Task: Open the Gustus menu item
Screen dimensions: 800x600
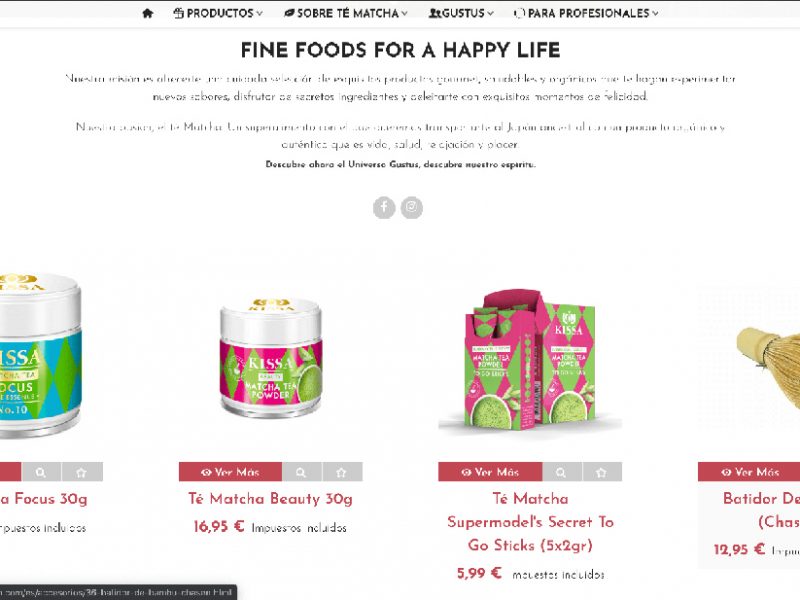Action: [x=461, y=13]
